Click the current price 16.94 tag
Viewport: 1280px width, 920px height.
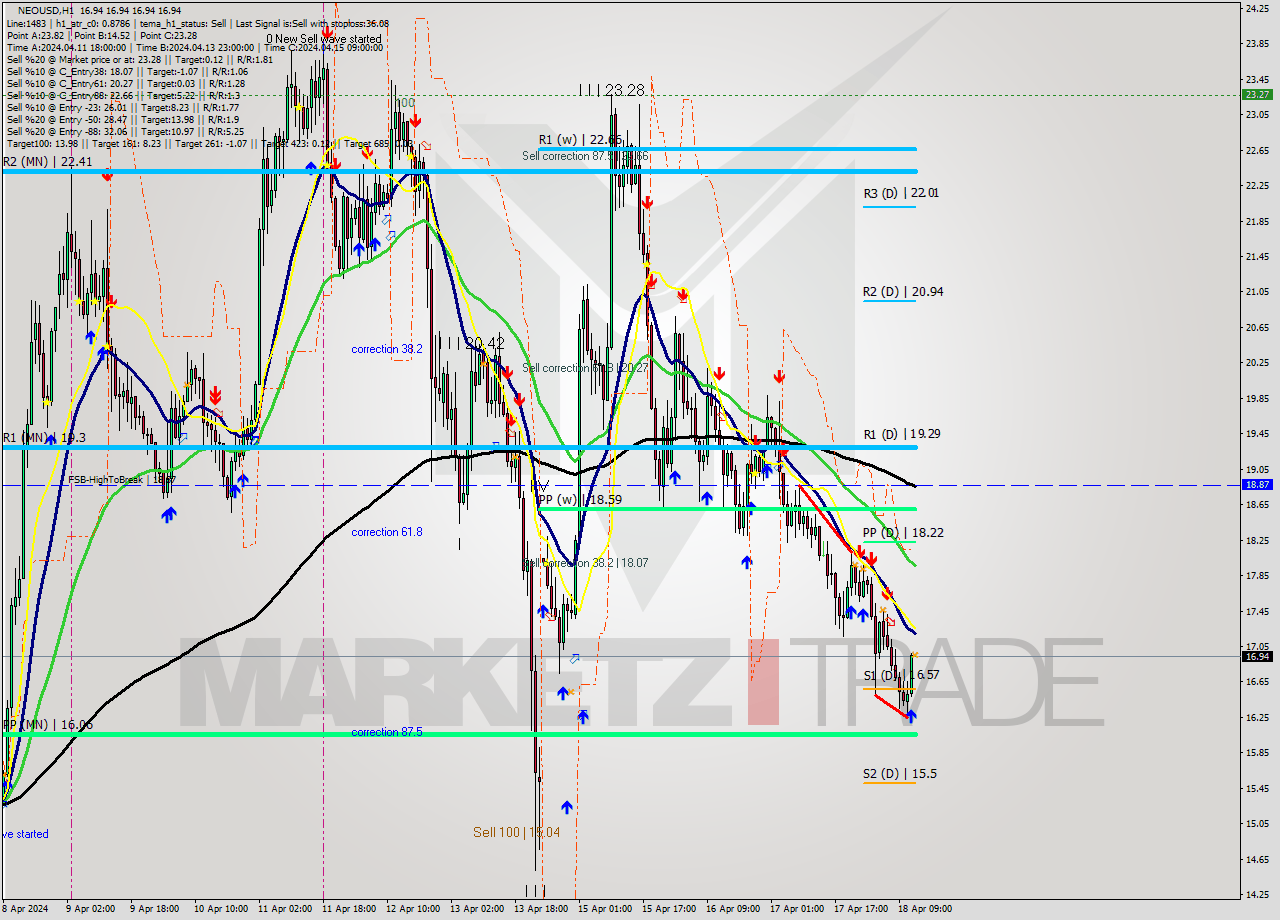[x=1256, y=656]
